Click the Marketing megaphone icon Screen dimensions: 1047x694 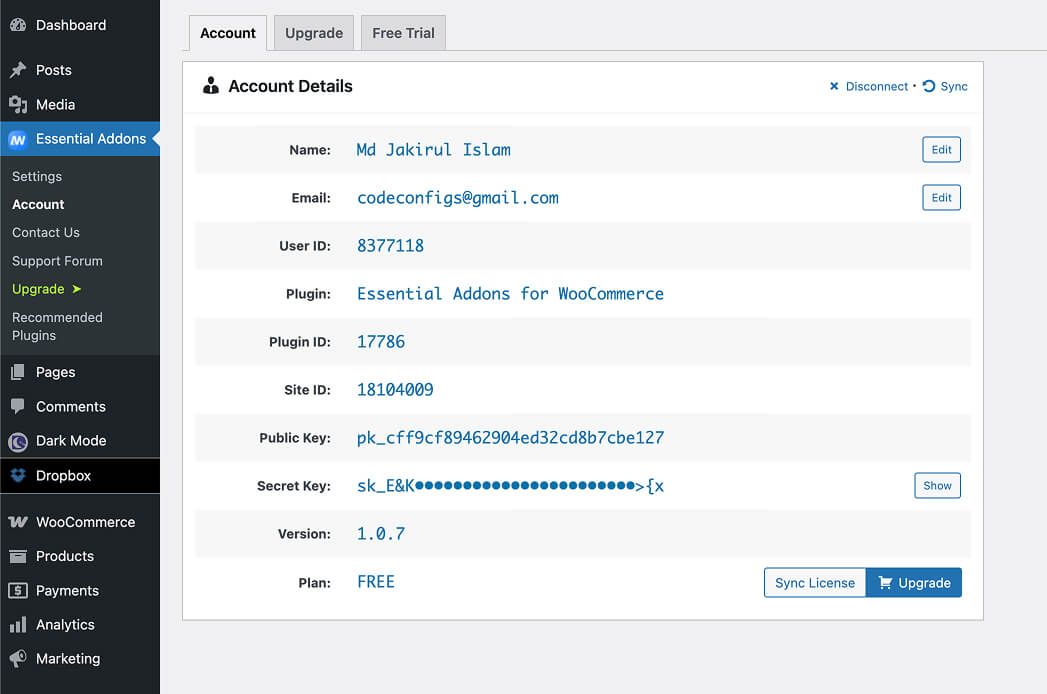tap(18, 659)
